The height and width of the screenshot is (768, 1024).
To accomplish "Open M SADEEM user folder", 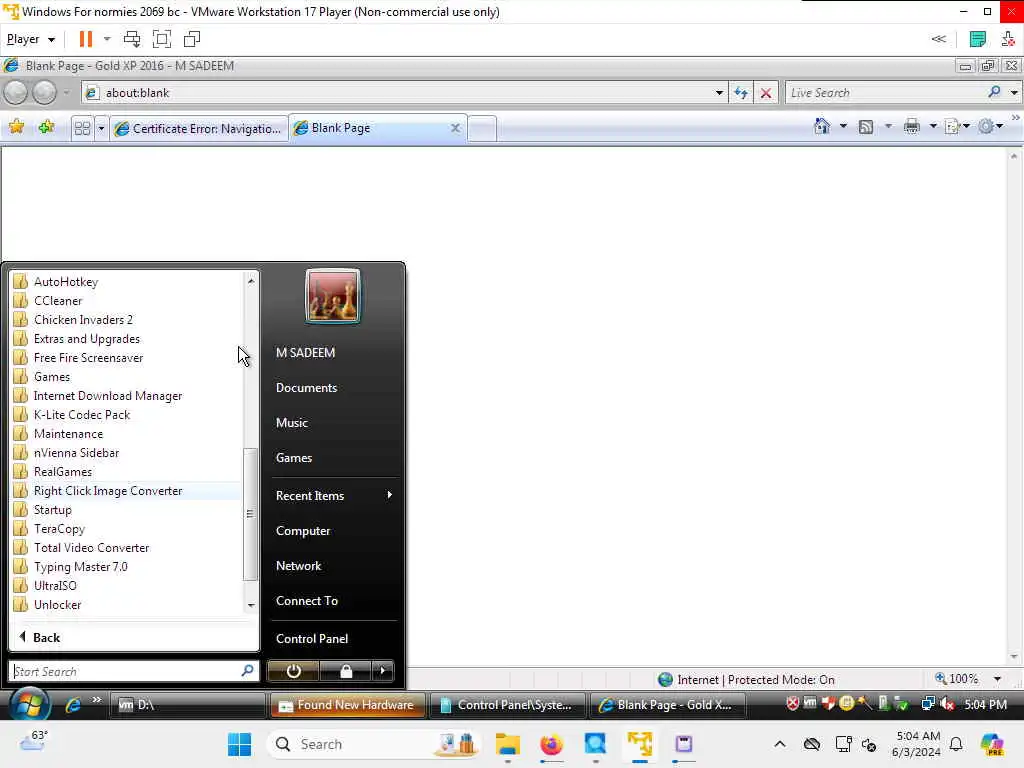I will click(305, 353).
